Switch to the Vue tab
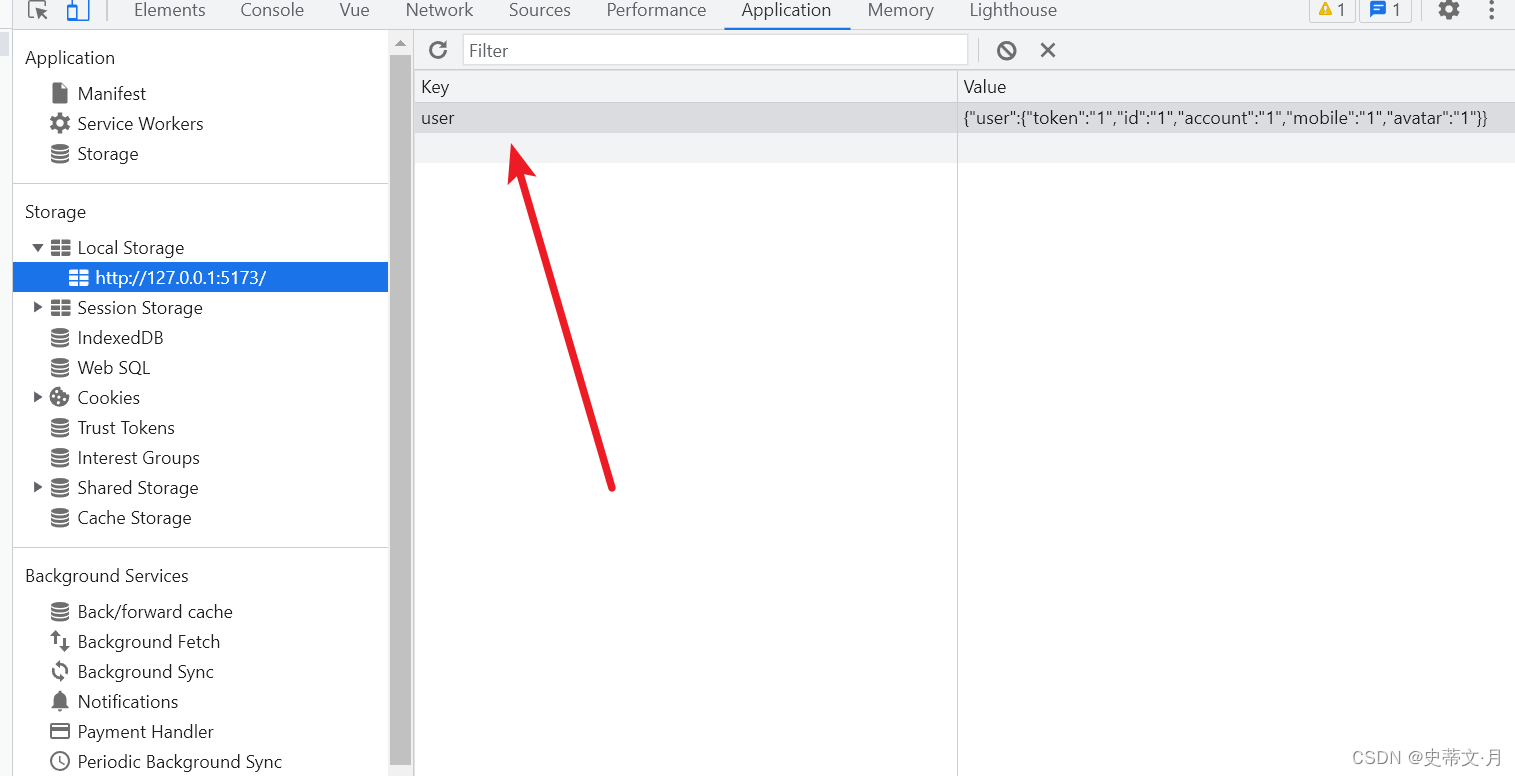The height and width of the screenshot is (776, 1515). click(x=354, y=10)
